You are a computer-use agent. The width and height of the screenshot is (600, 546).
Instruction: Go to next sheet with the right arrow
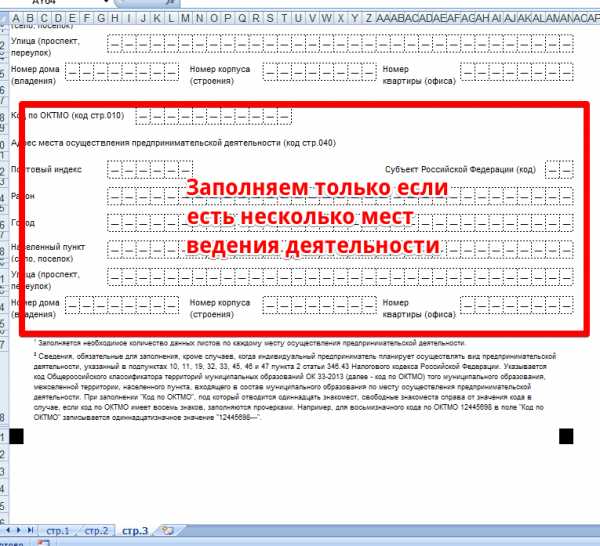coord(18,530)
